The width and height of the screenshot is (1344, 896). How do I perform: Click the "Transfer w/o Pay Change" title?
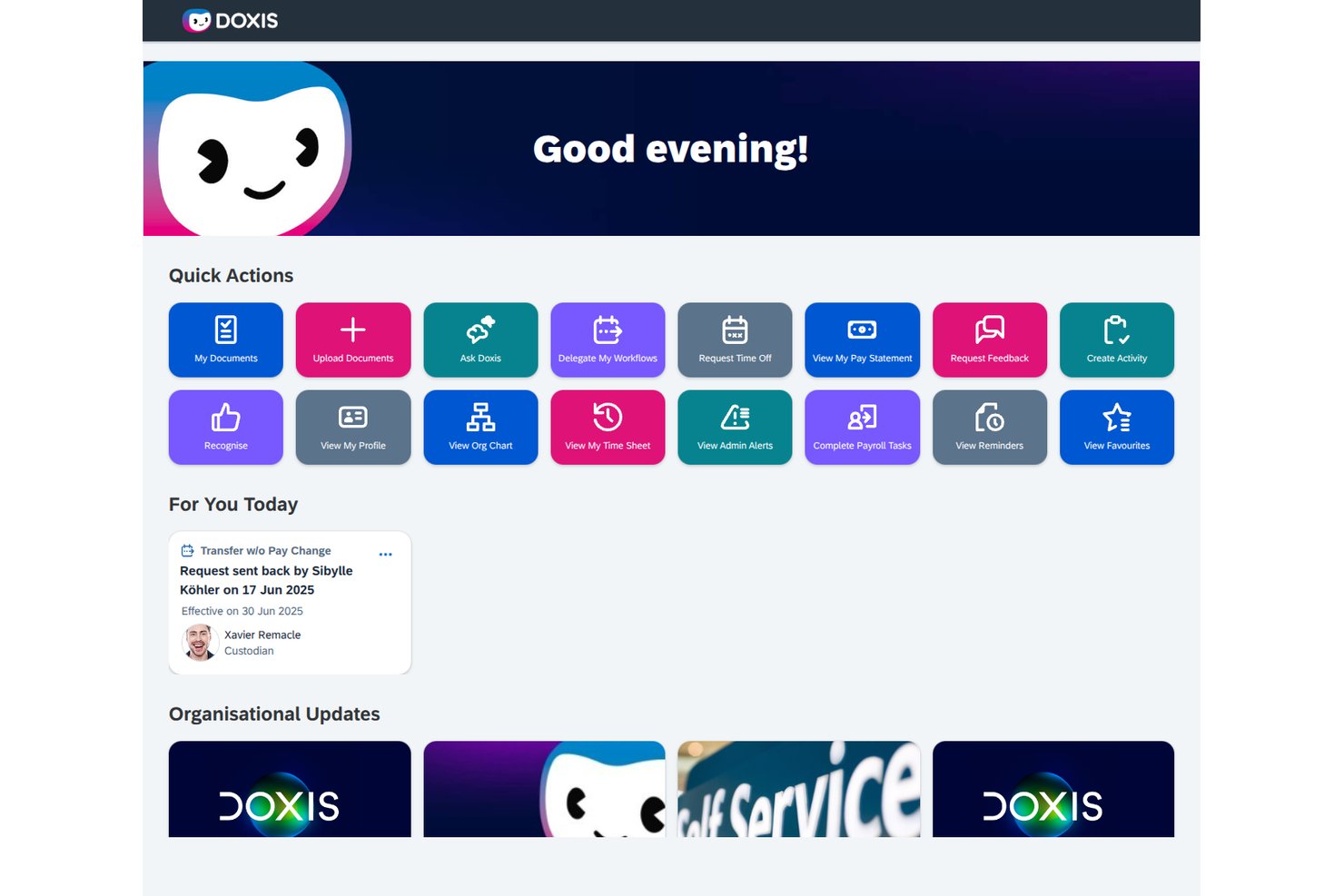click(x=265, y=550)
